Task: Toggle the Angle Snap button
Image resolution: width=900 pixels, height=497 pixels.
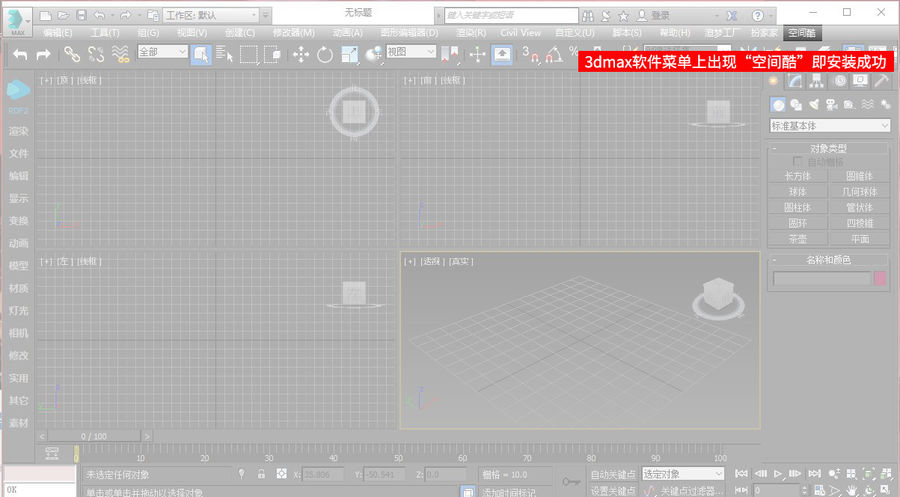Action: 554,55
